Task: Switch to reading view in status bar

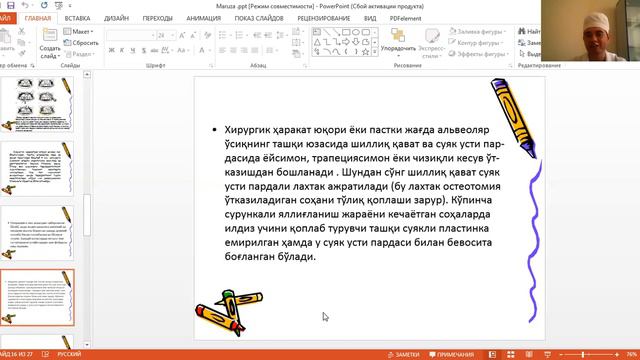Action: pos(529,355)
